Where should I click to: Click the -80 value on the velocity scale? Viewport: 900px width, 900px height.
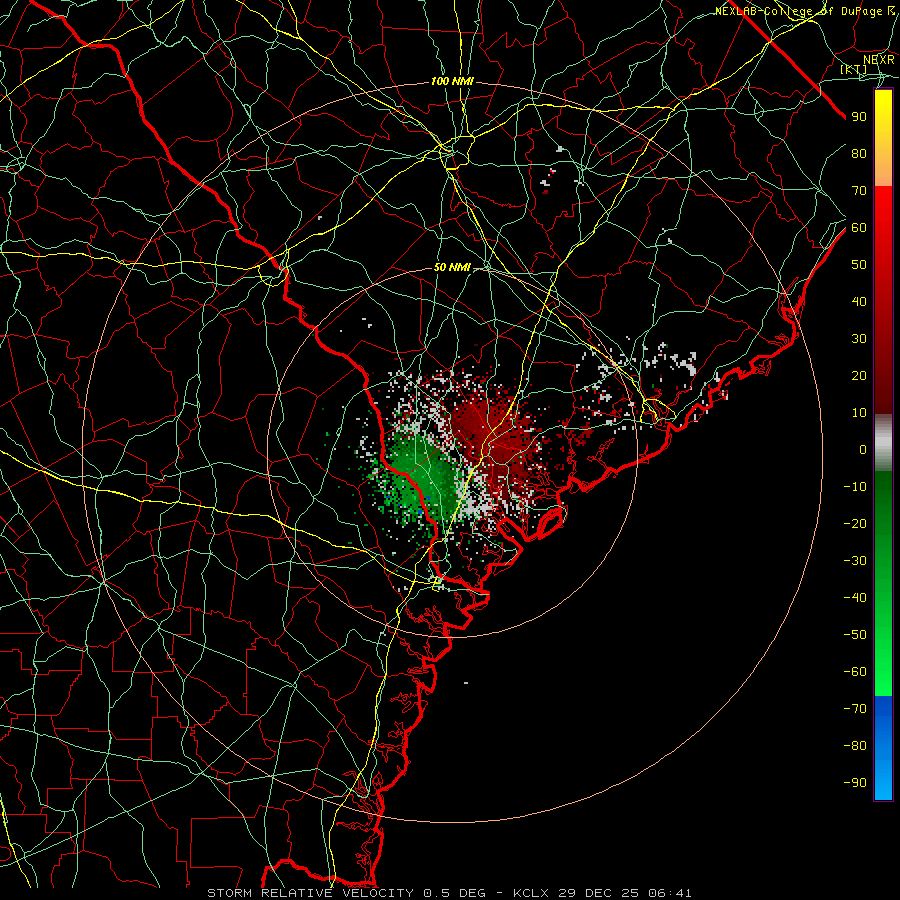pos(855,746)
